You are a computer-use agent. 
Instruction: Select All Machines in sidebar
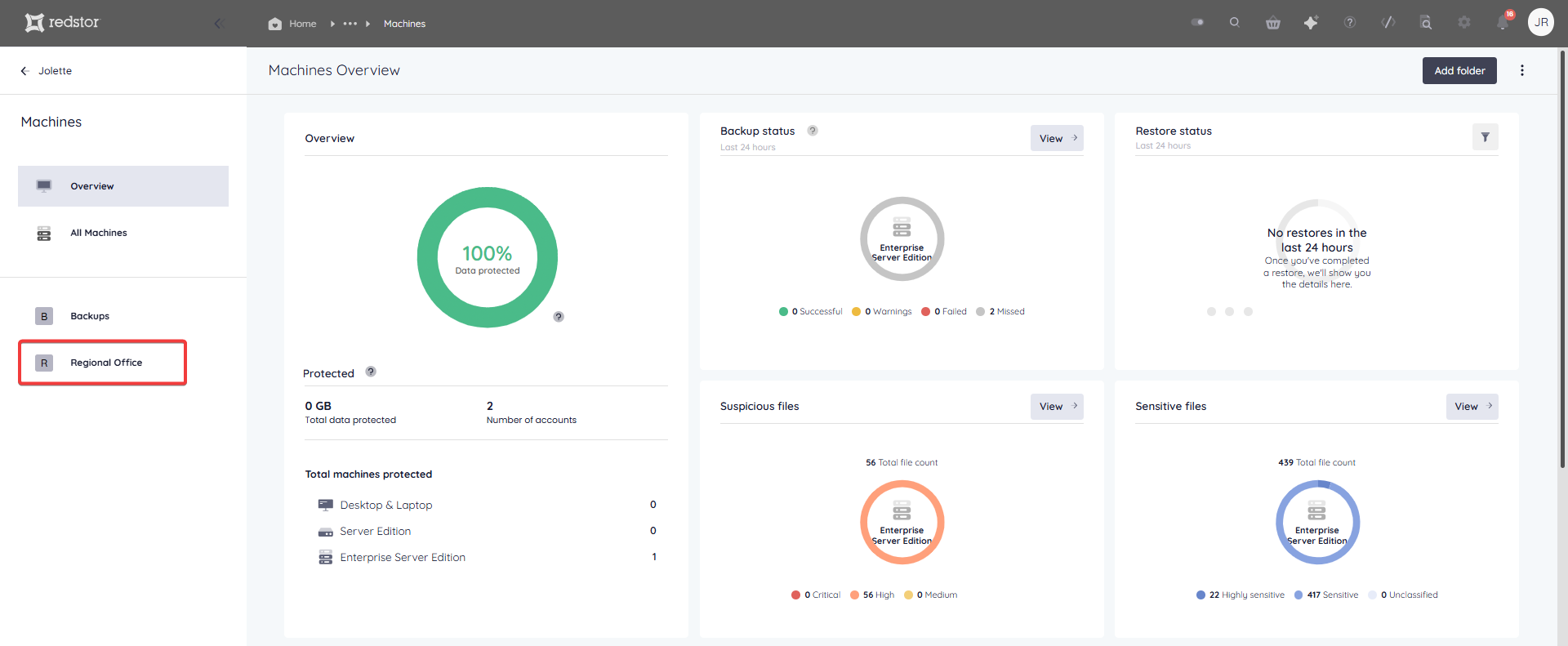point(123,233)
